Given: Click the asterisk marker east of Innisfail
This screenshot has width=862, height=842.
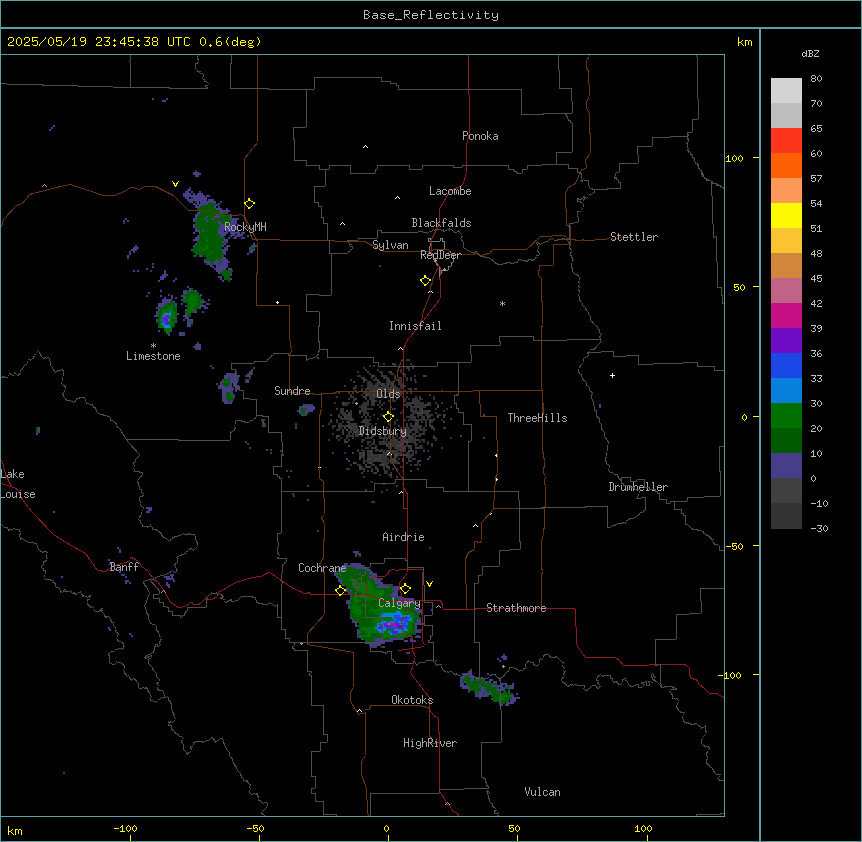Looking at the screenshot, I should click(x=502, y=303).
